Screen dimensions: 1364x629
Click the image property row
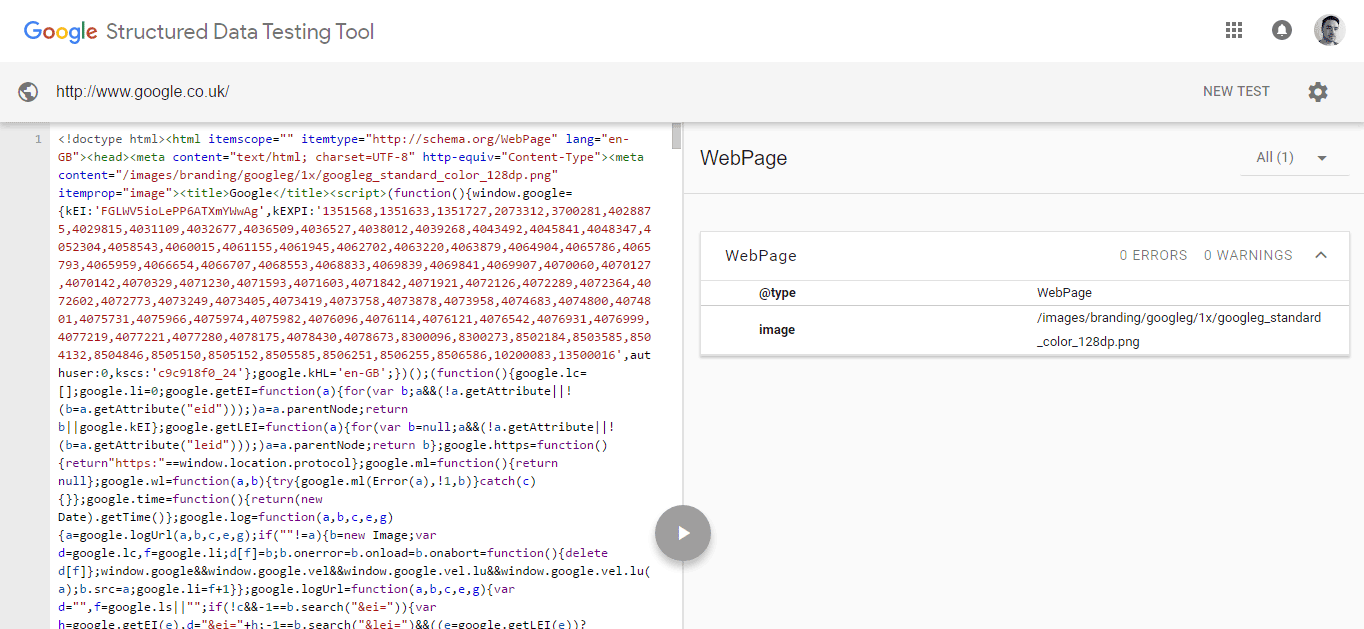(777, 329)
